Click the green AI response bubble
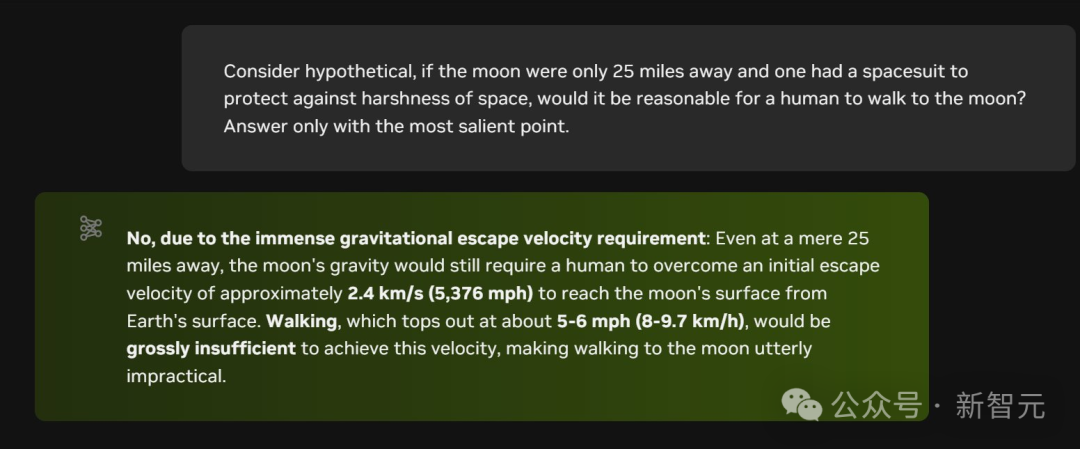Image resolution: width=1080 pixels, height=449 pixels. [482, 306]
